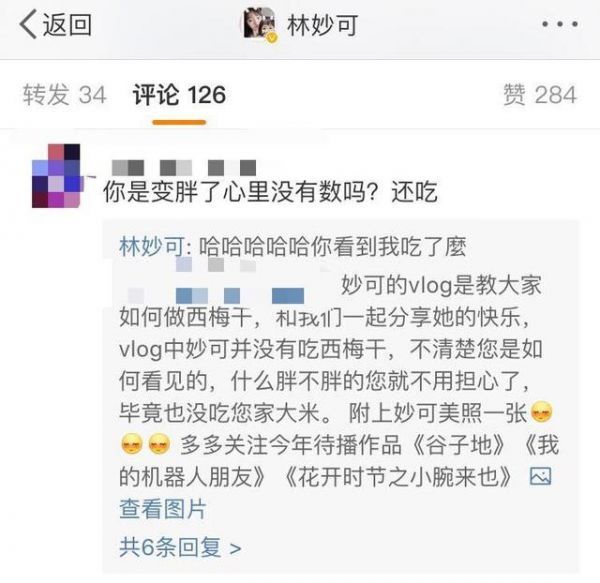
Task: Tap 林妙可 profile avatar in header
Action: [x=260, y=24]
